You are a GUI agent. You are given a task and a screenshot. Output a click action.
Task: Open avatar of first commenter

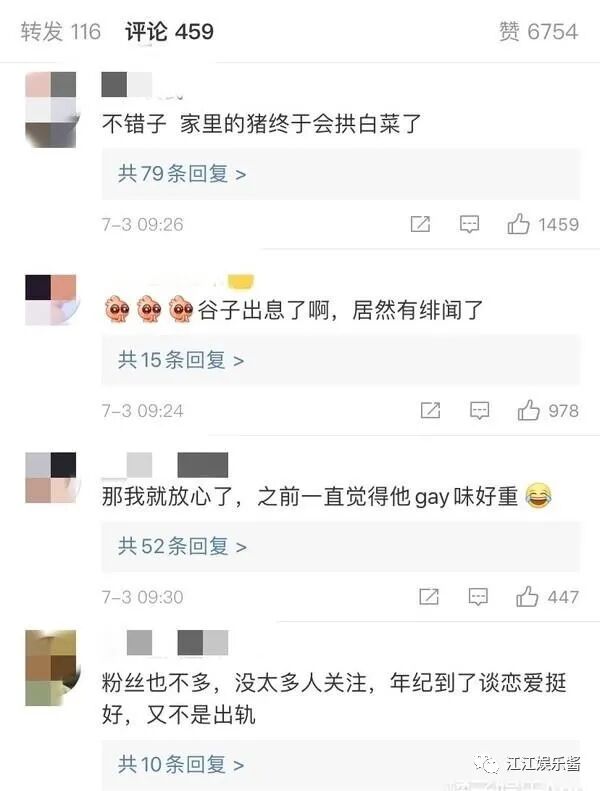tap(51, 109)
